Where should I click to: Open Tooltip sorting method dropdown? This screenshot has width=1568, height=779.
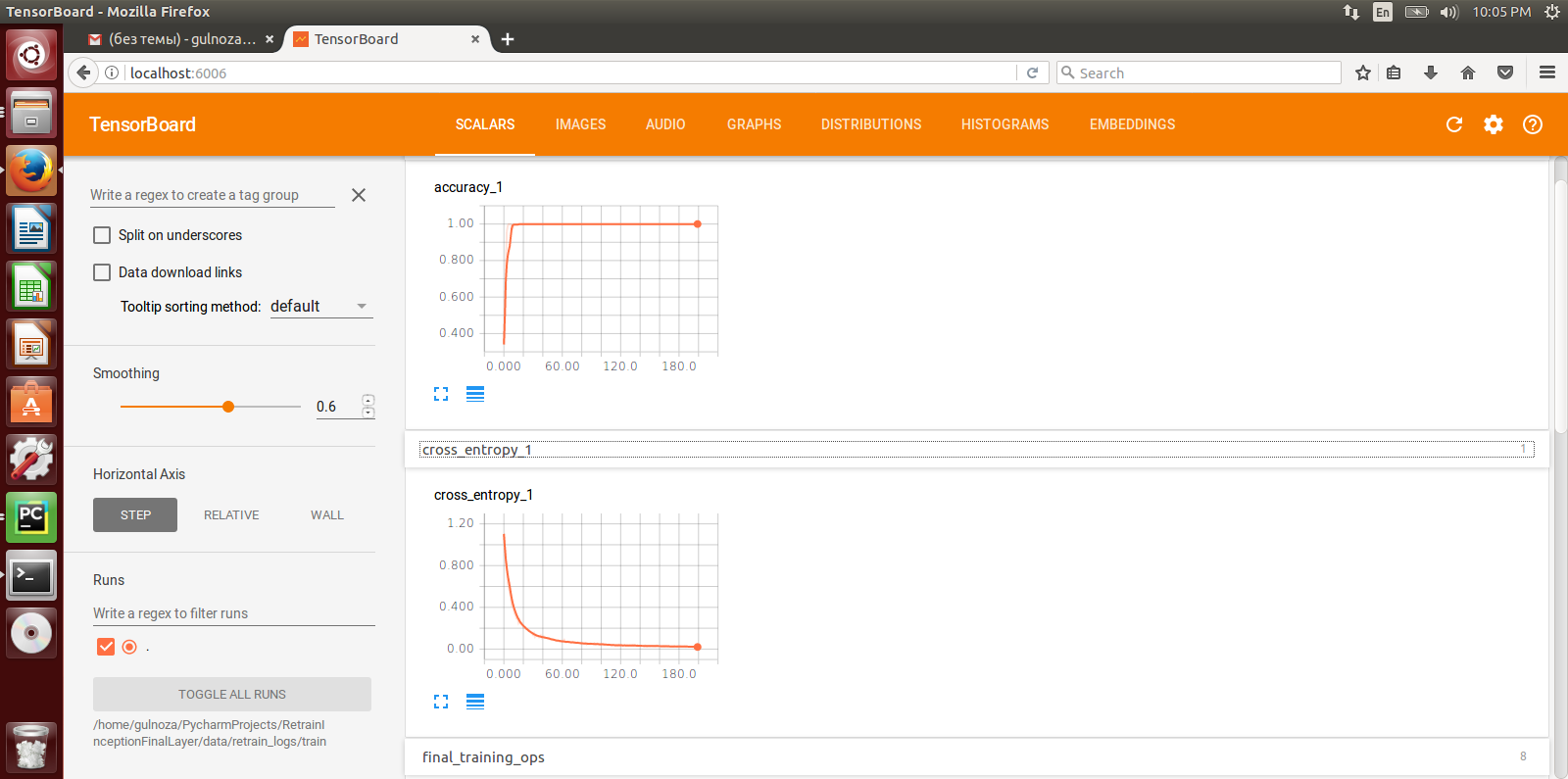tap(321, 307)
